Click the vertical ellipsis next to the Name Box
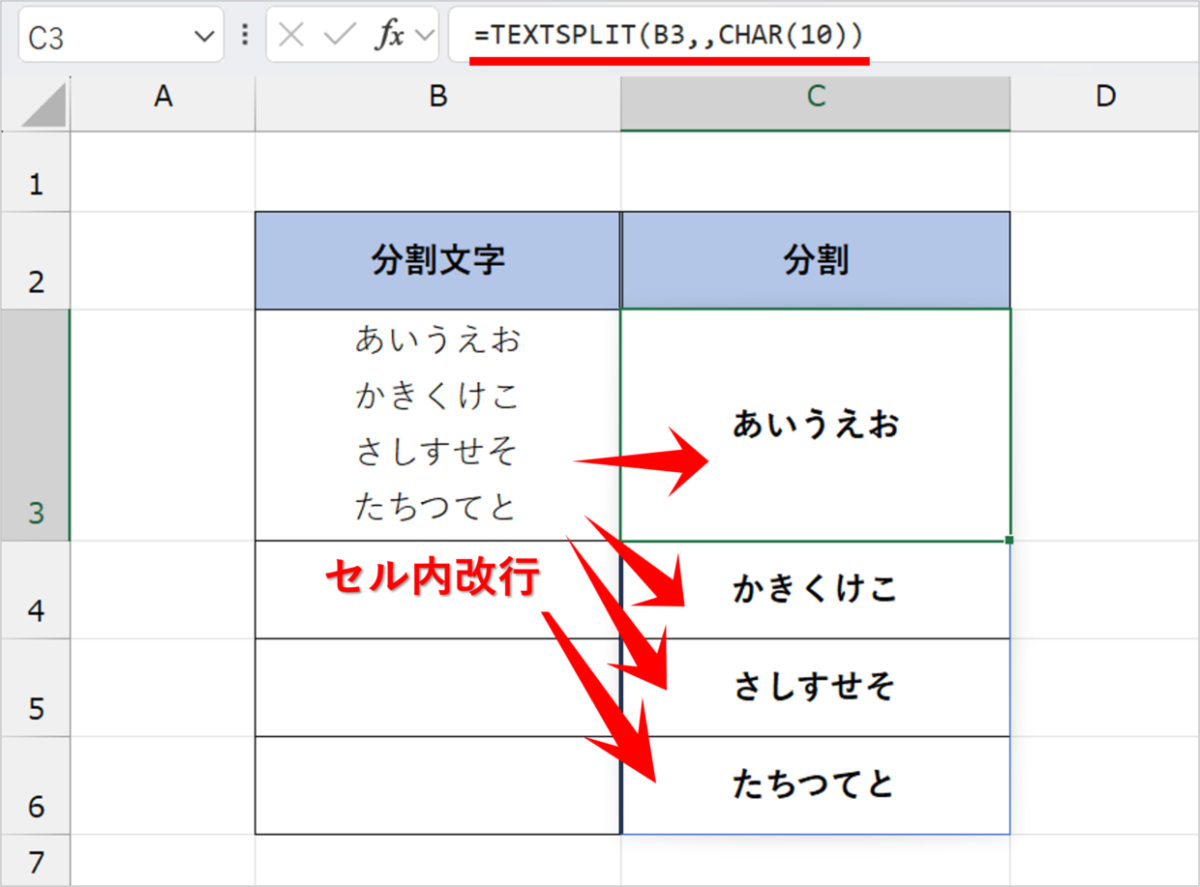Image resolution: width=1200 pixels, height=887 pixels. click(x=243, y=33)
